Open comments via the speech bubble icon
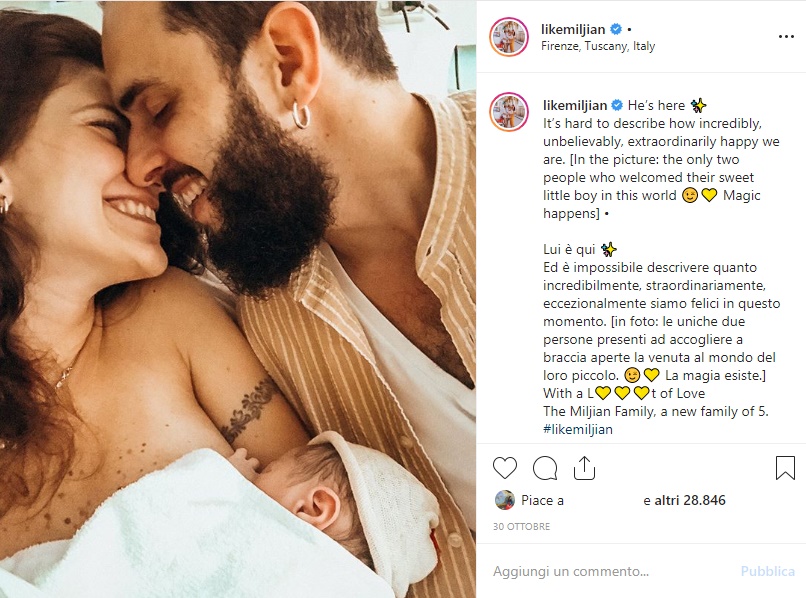This screenshot has width=806, height=598. [x=545, y=468]
